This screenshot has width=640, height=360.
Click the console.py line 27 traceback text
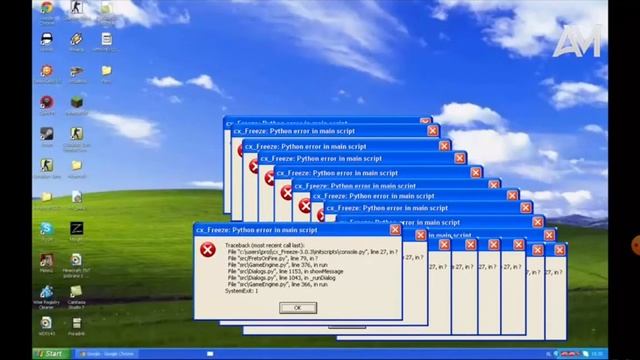[313, 252]
